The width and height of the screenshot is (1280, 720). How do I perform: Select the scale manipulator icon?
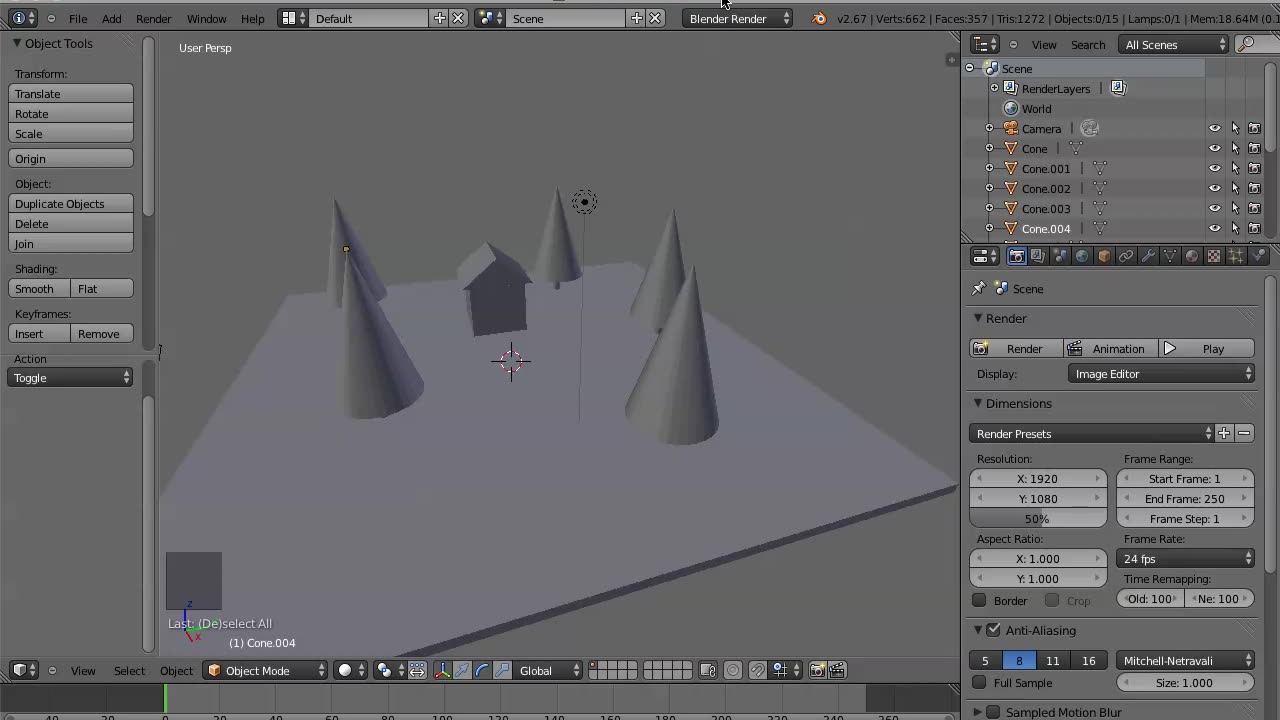click(x=502, y=670)
